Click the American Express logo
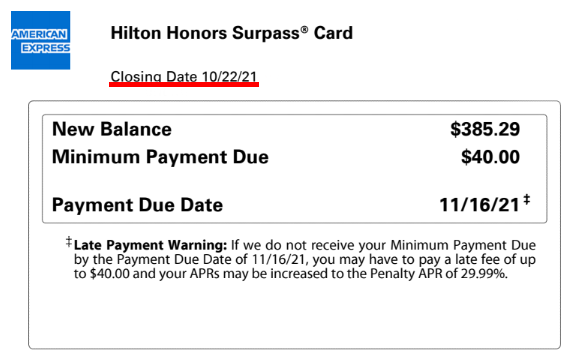This screenshot has width=567, height=361. tap(40, 40)
